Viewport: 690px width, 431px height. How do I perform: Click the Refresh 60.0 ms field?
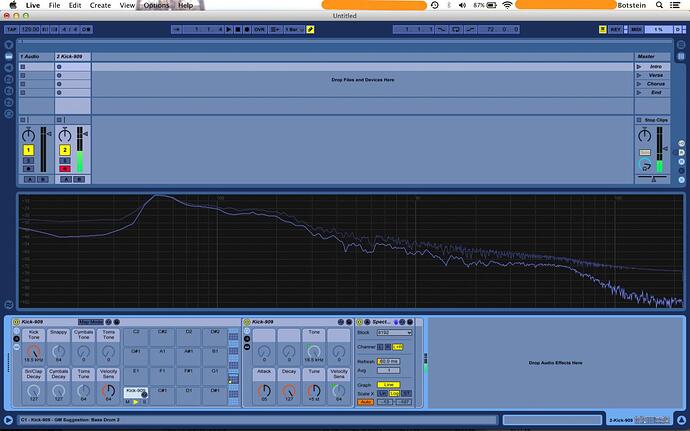tap(389, 361)
